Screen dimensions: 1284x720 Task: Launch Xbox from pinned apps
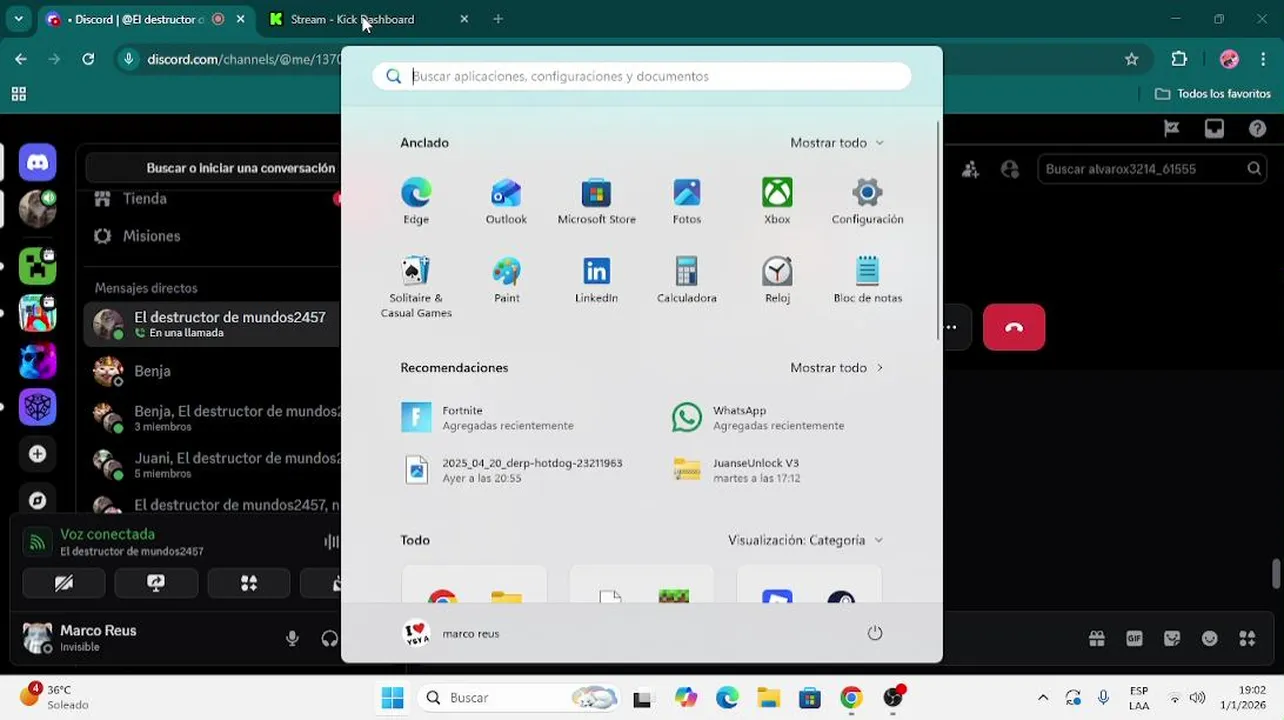click(x=777, y=200)
